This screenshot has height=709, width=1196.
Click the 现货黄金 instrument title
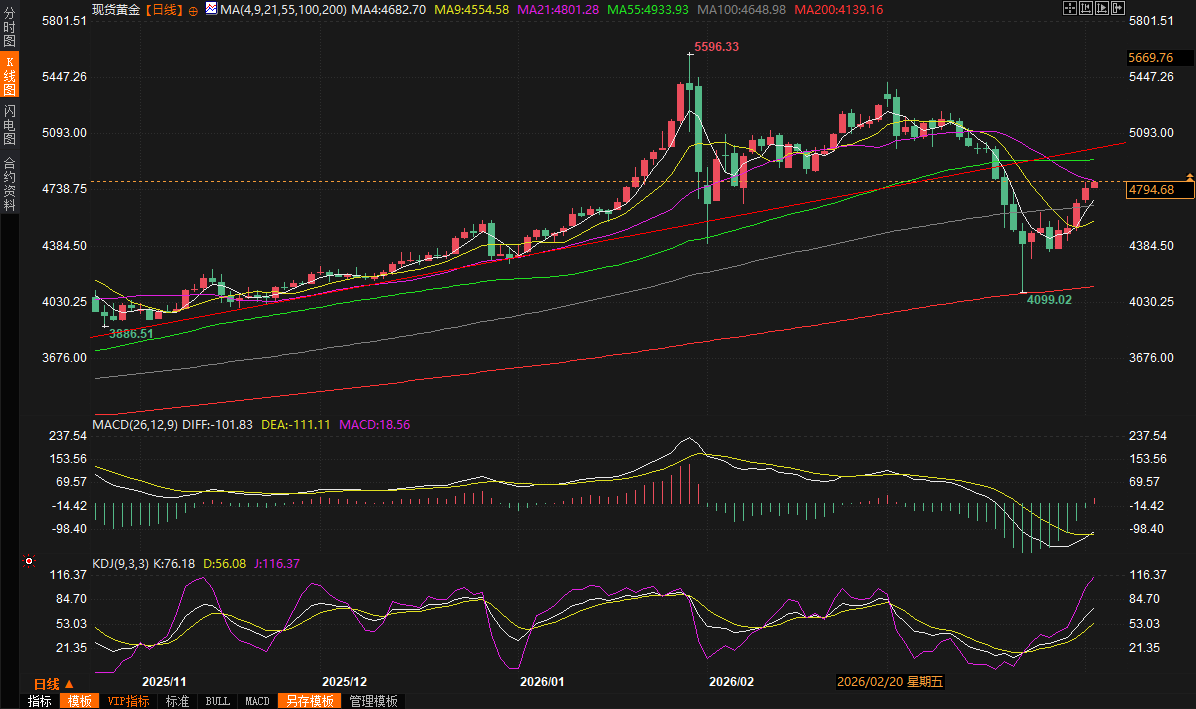(116, 10)
